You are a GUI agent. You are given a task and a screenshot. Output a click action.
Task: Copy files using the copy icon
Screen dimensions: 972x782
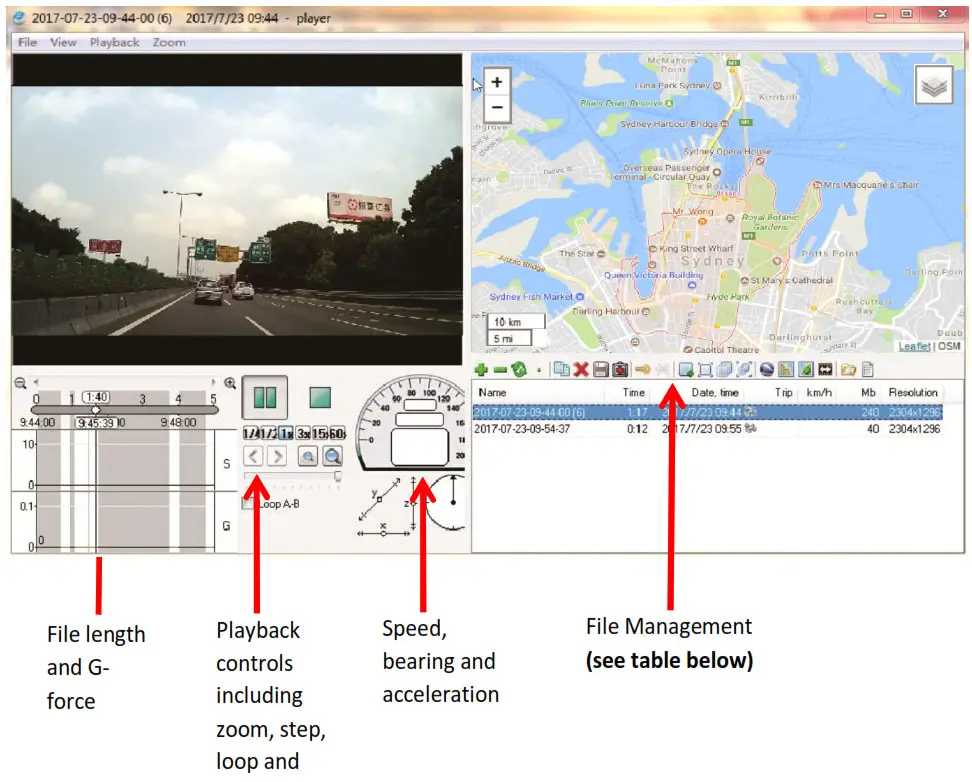coord(562,368)
